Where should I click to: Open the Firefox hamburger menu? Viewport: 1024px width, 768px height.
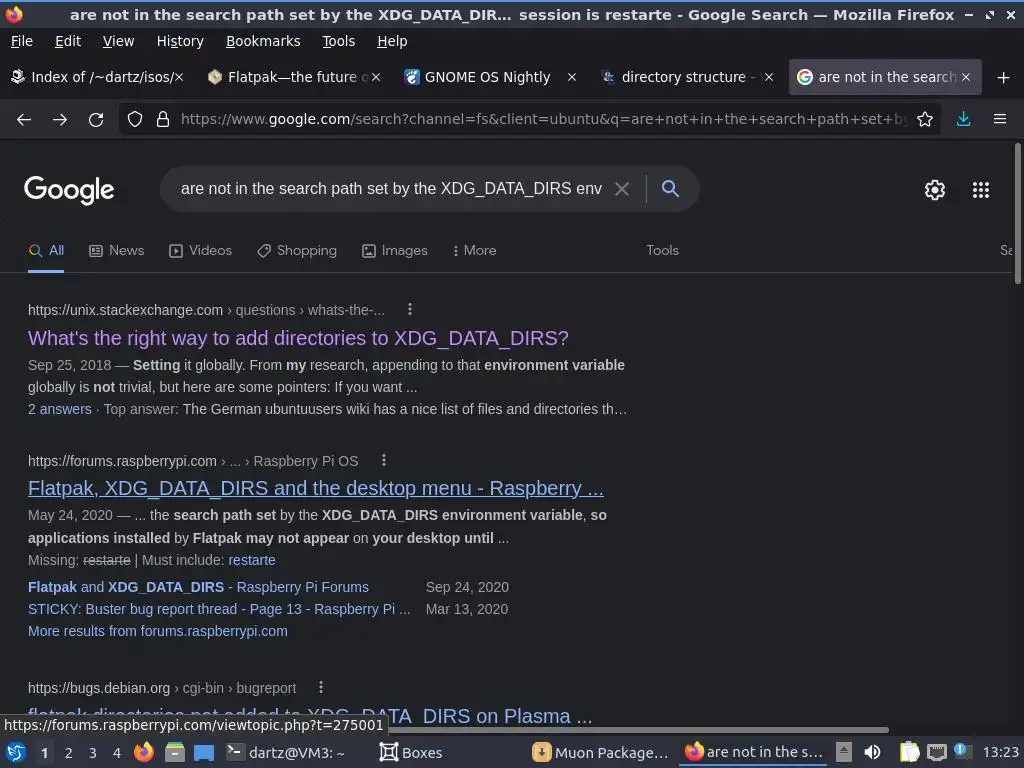(1000, 120)
